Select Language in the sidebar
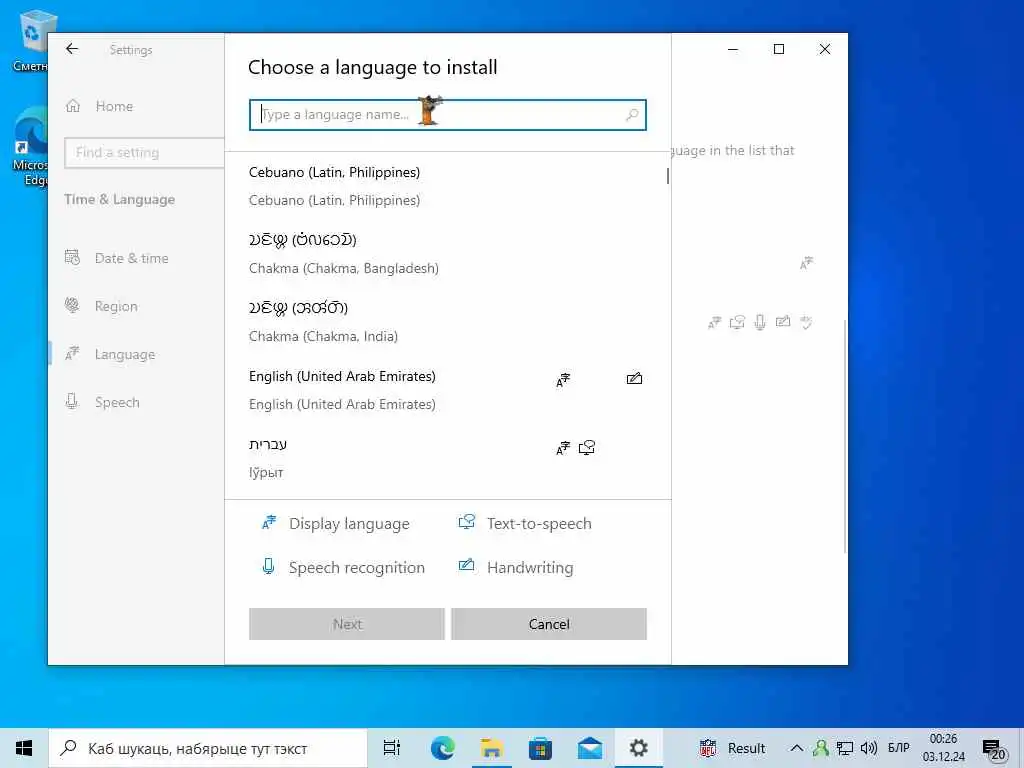 125,355
